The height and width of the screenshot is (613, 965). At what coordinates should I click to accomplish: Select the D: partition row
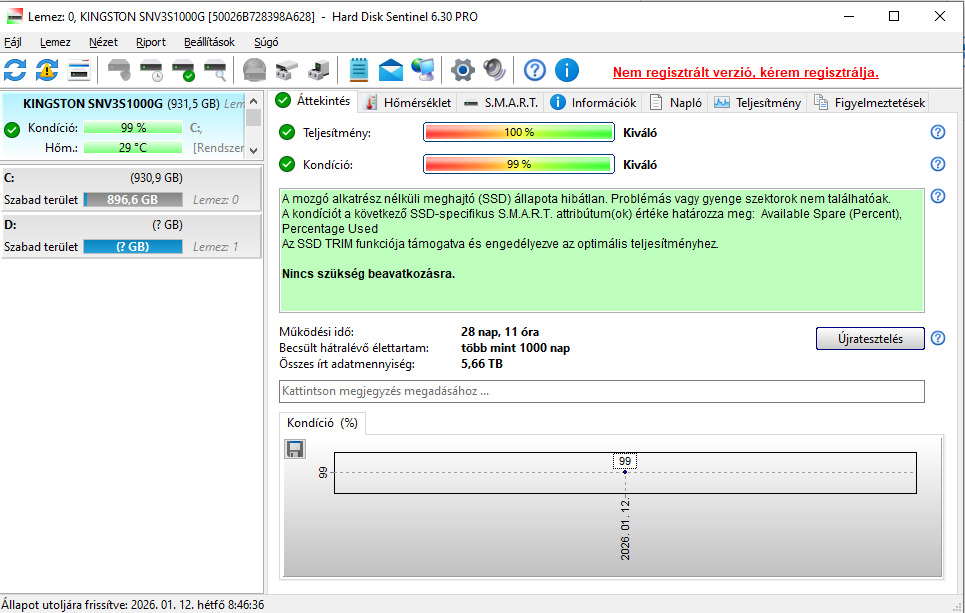(x=131, y=235)
